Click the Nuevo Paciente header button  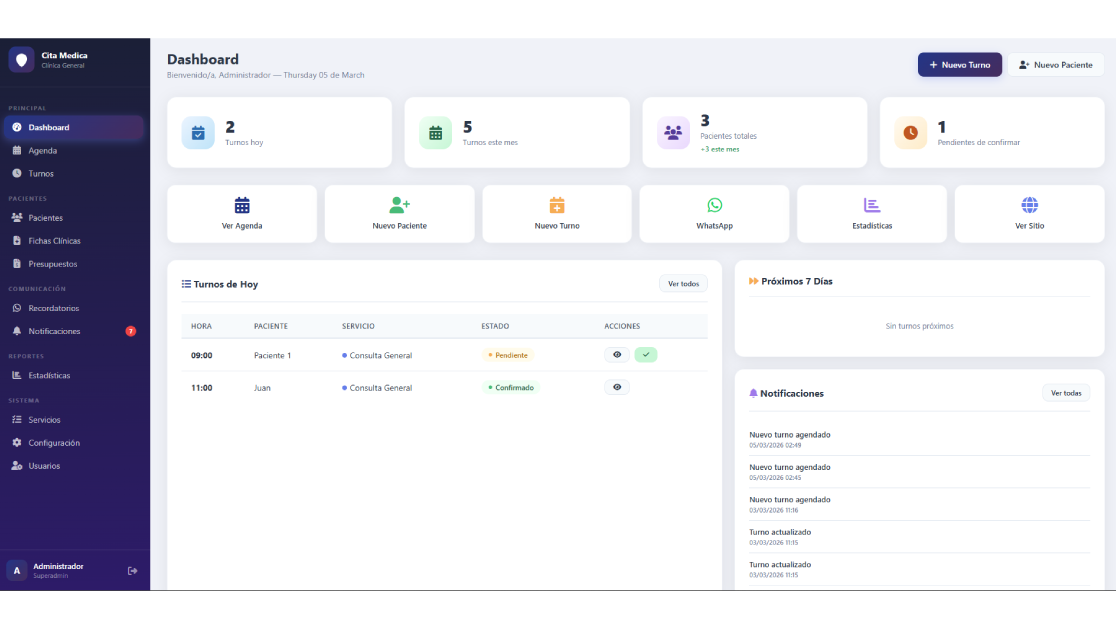[1055, 65]
